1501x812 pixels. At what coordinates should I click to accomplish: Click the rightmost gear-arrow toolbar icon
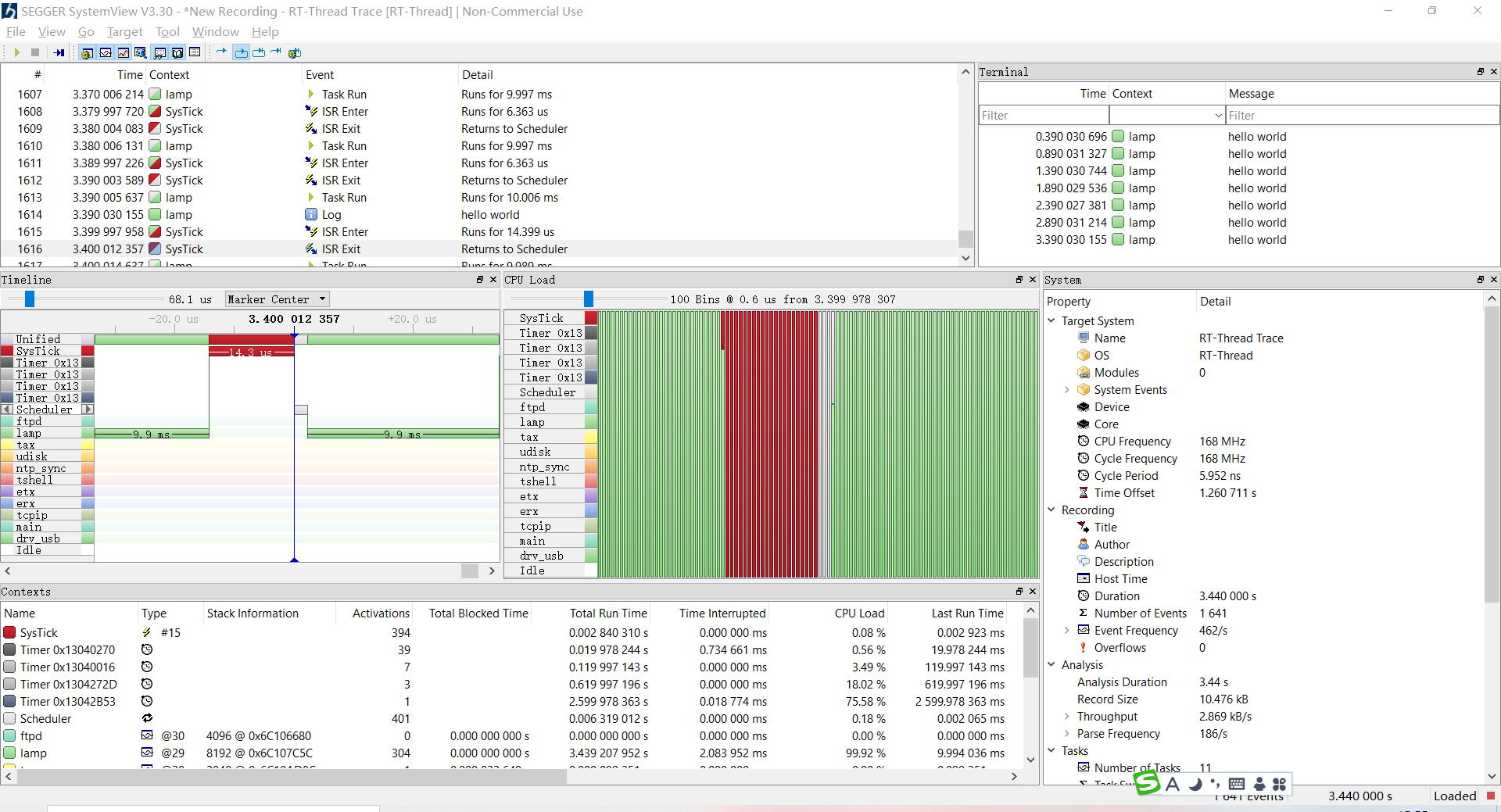point(295,52)
